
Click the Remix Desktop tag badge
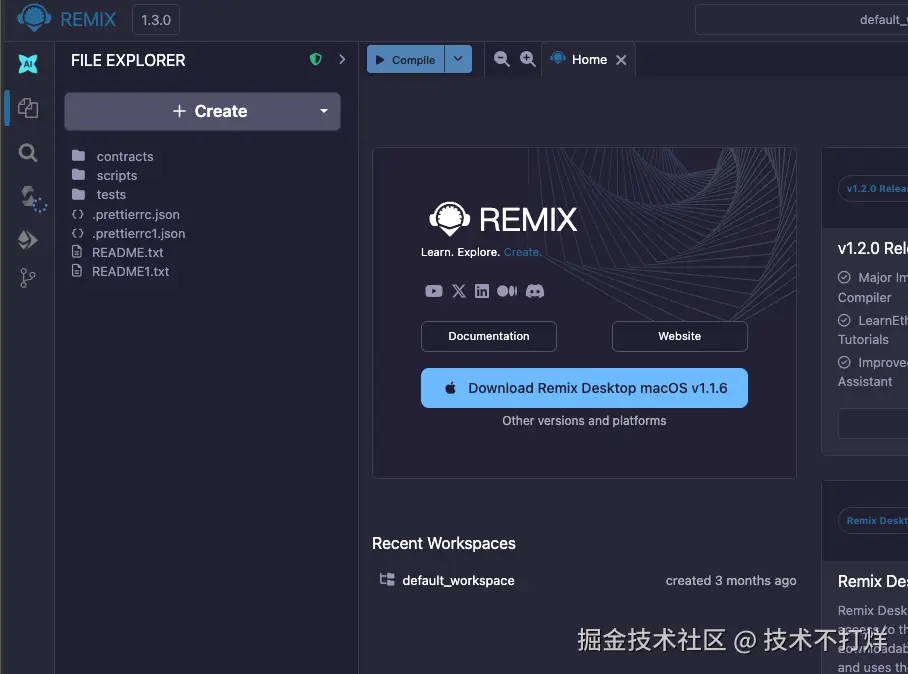click(x=873, y=521)
